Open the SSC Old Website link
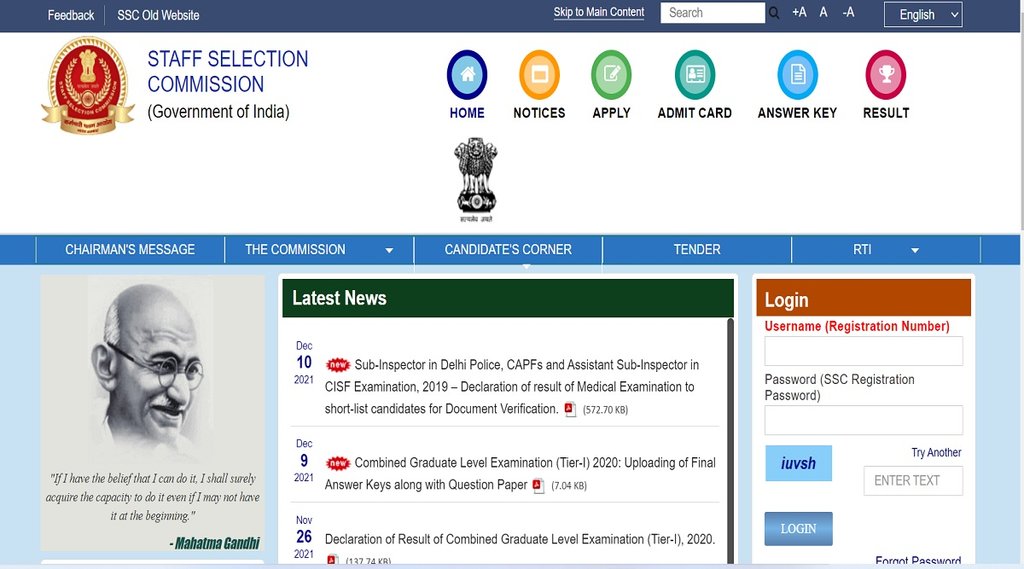The width and height of the screenshot is (1024, 569). pos(158,15)
